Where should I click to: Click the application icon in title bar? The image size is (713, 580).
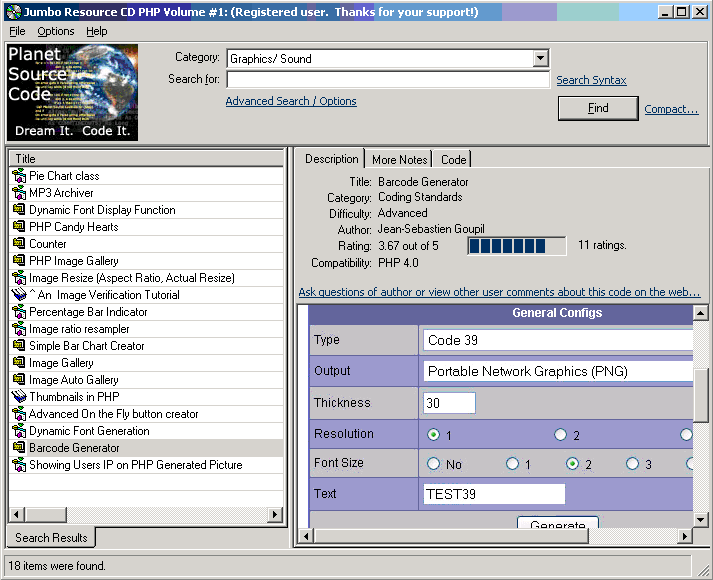14,12
